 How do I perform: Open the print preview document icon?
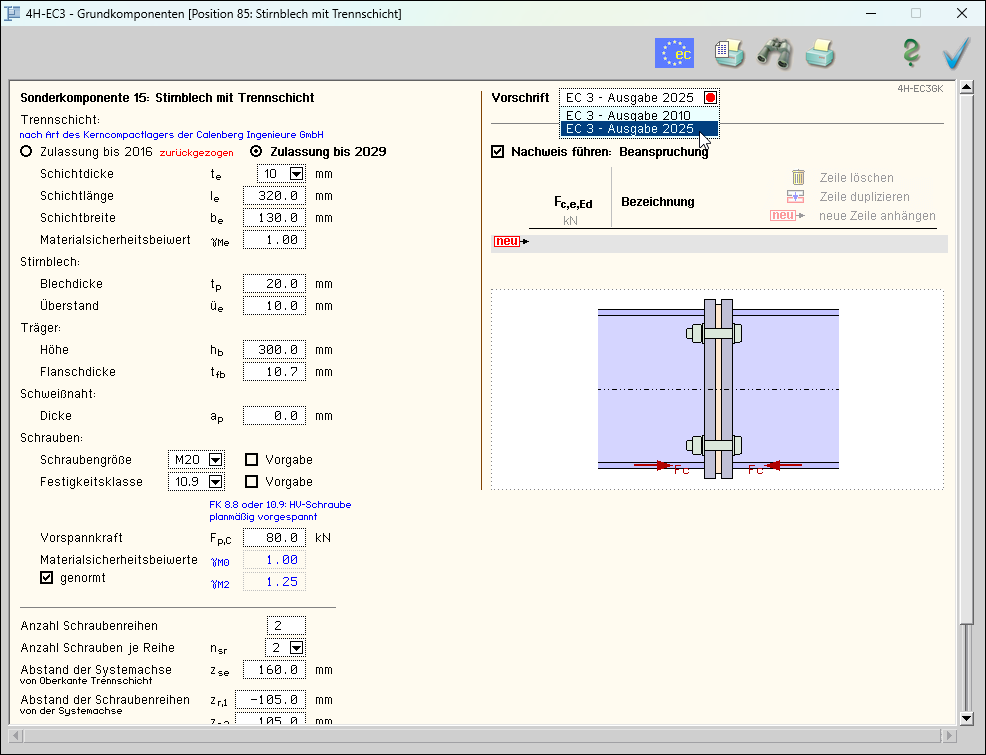click(728, 53)
